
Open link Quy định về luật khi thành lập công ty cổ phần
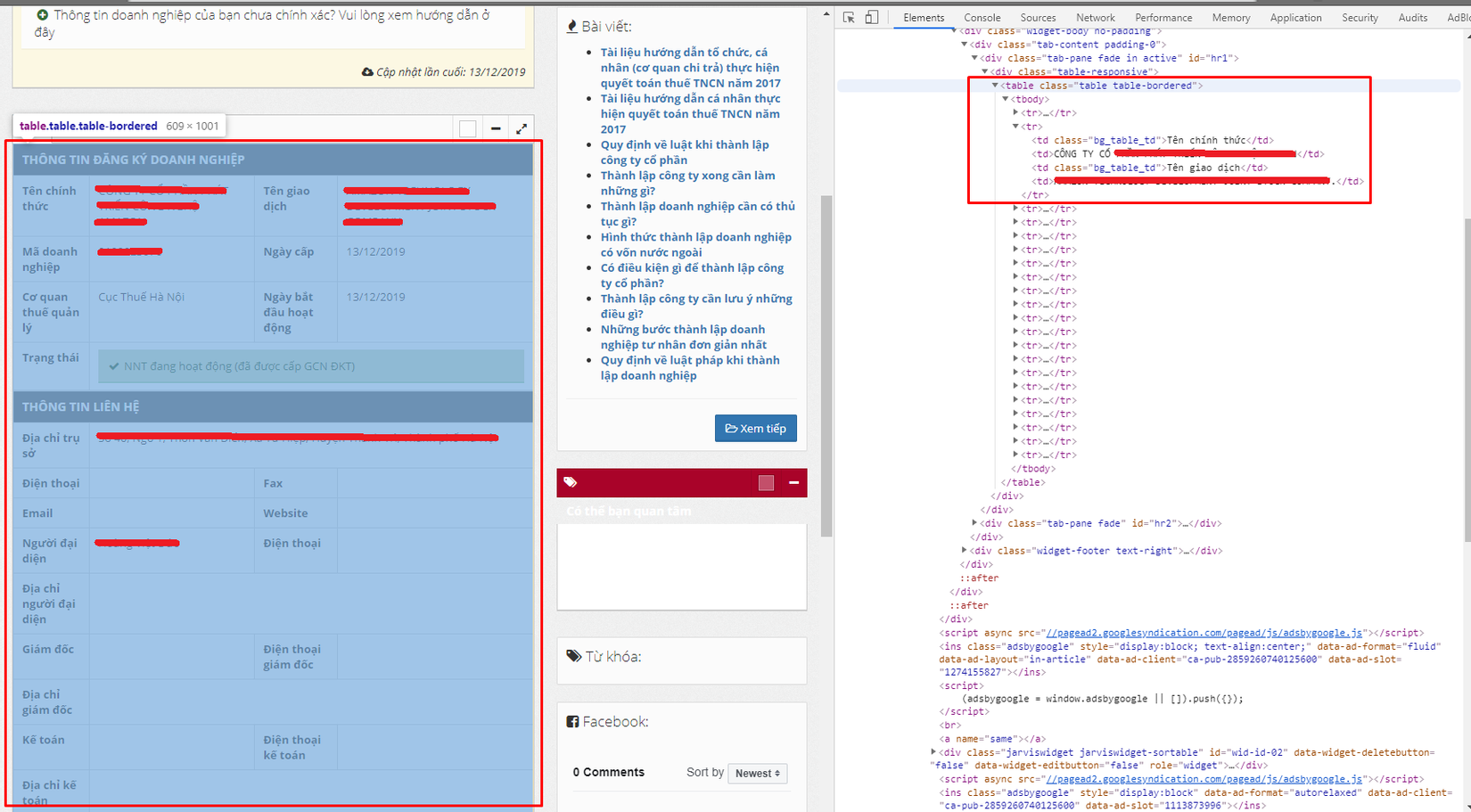(x=685, y=152)
